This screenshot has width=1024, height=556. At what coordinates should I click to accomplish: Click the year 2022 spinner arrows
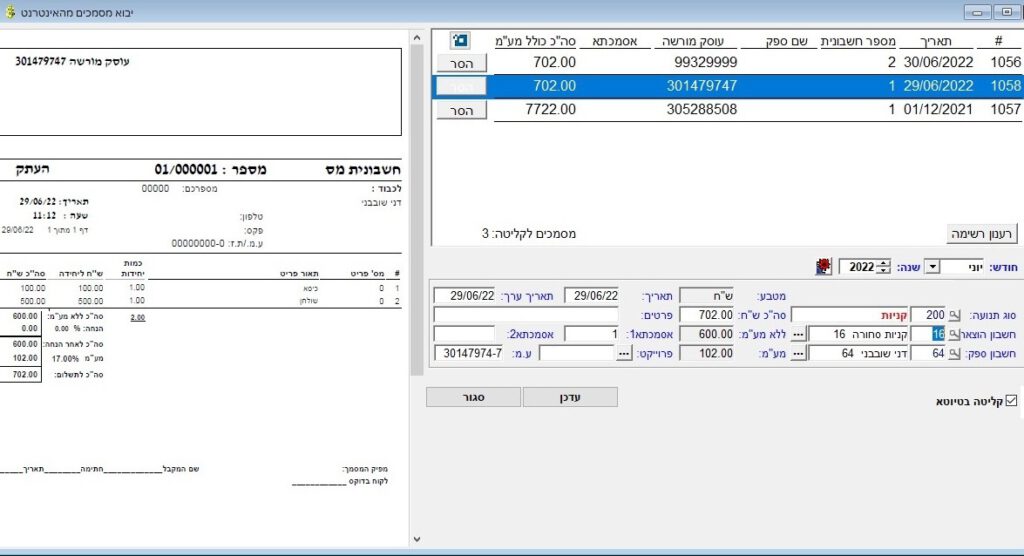point(884,267)
